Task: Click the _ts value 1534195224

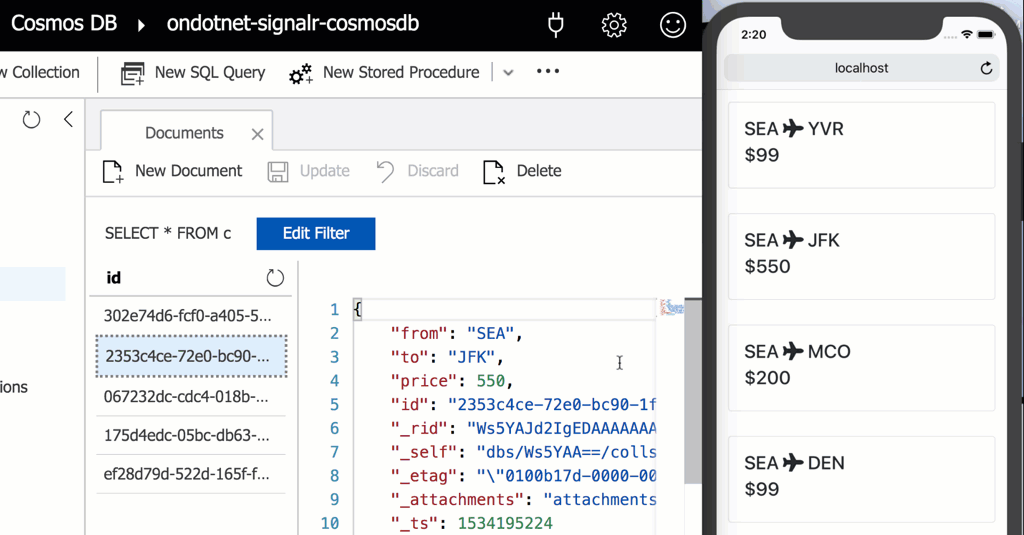Action: tap(505, 523)
